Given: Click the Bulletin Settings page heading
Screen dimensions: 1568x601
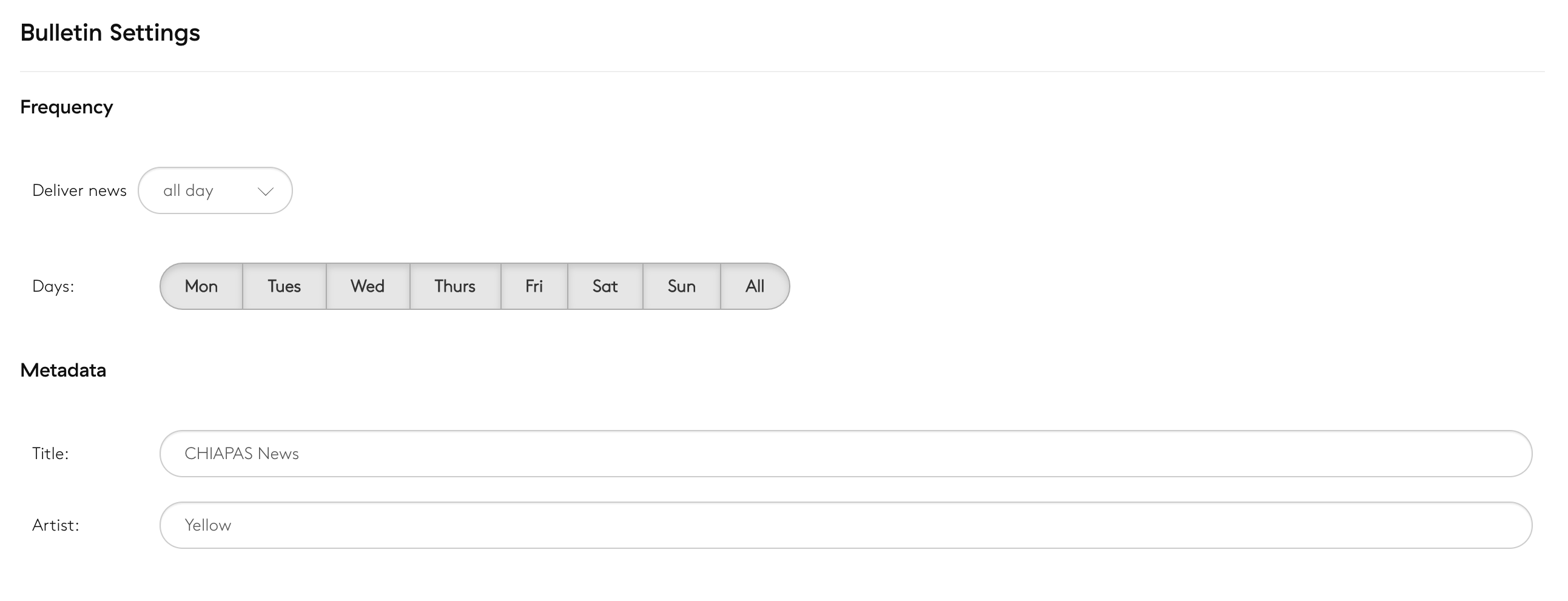Looking at the screenshot, I should click(x=110, y=32).
